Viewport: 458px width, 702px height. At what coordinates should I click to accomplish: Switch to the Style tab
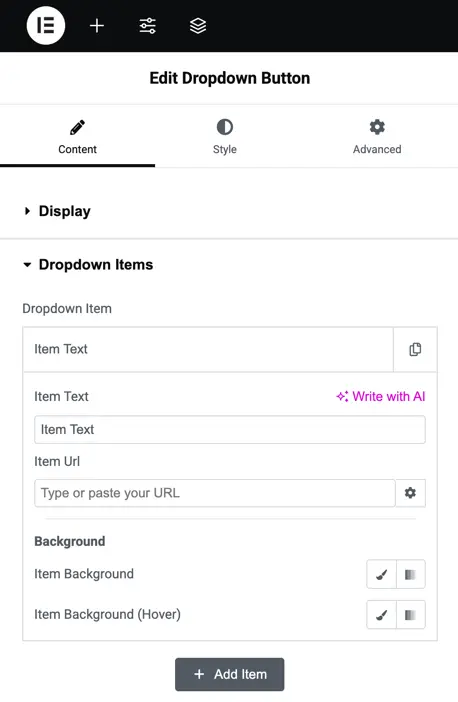point(225,137)
